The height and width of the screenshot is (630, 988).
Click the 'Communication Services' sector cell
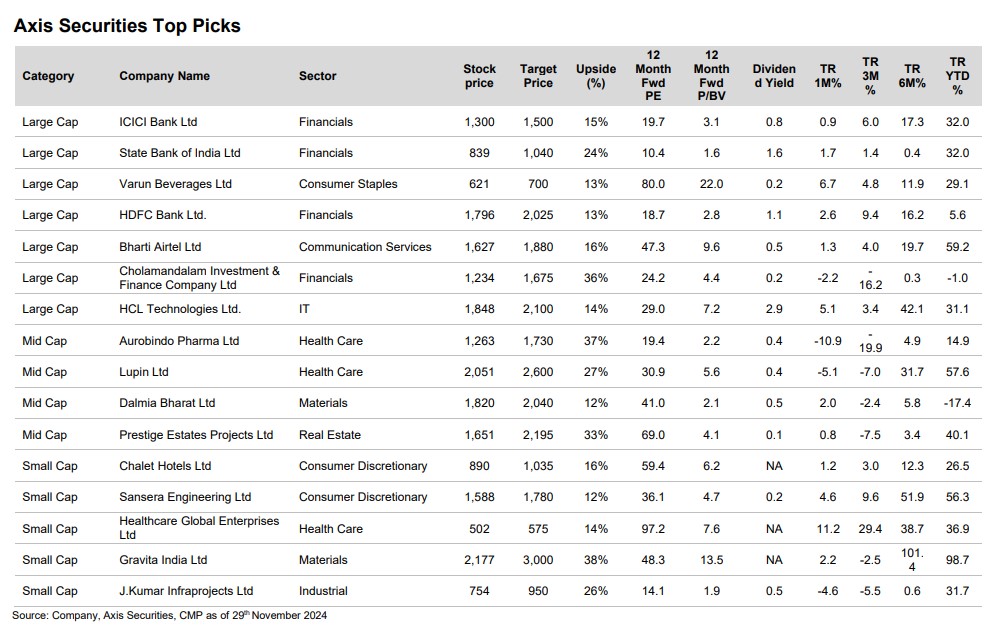pyautogui.click(x=365, y=247)
